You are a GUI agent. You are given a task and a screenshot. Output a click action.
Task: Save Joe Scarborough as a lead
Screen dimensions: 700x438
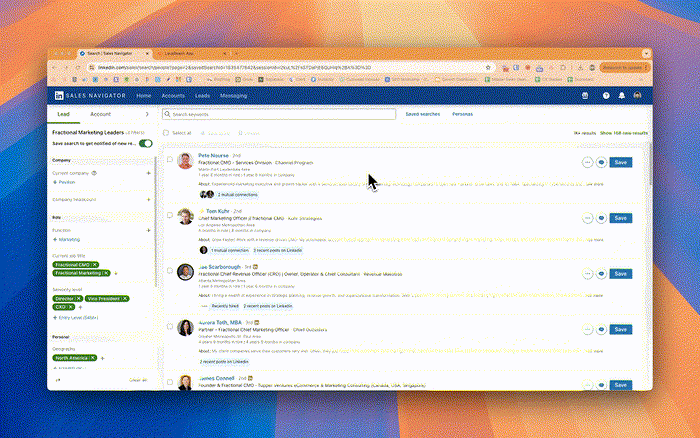621,274
